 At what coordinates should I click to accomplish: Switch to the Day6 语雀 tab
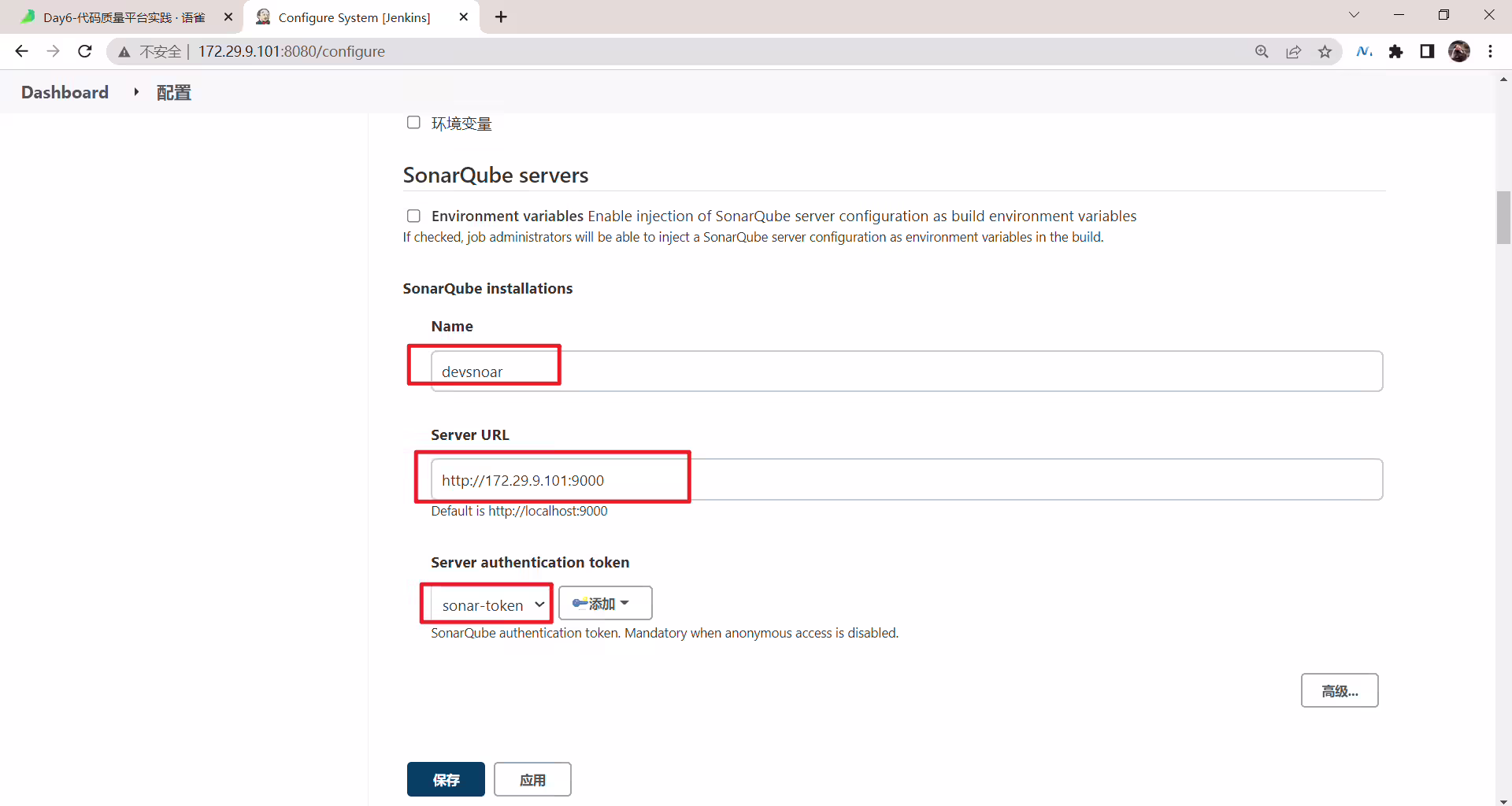click(x=126, y=17)
